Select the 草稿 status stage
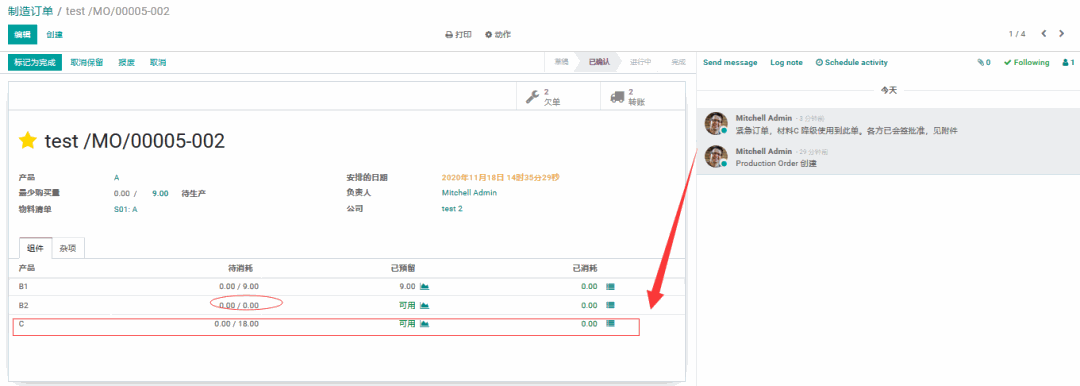Screen dimensions: 1080x386 coord(562,62)
